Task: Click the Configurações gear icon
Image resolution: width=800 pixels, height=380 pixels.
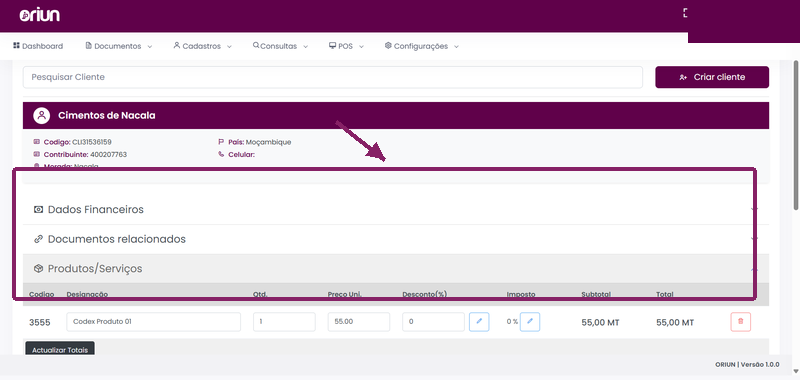Action: 388,45
